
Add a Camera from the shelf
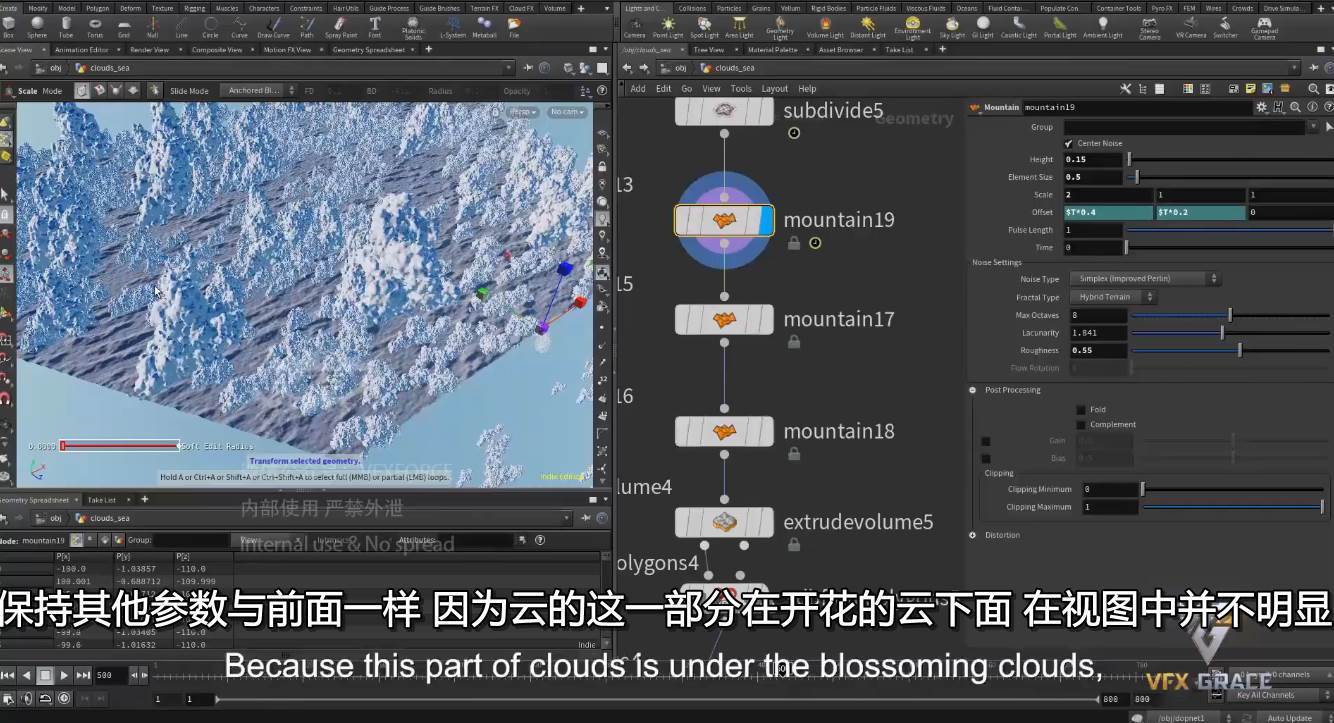coord(634,26)
